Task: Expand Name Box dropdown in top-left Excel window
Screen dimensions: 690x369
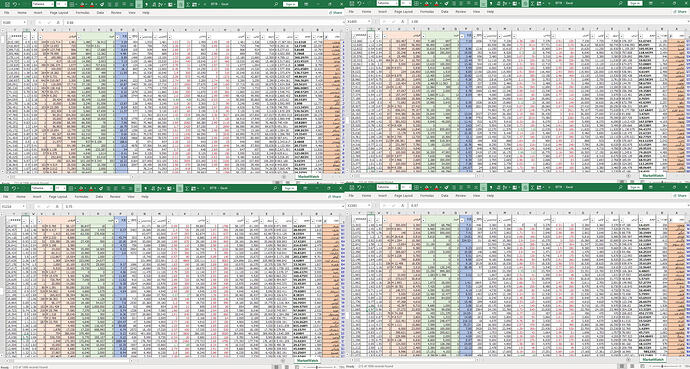Action: coord(25,22)
